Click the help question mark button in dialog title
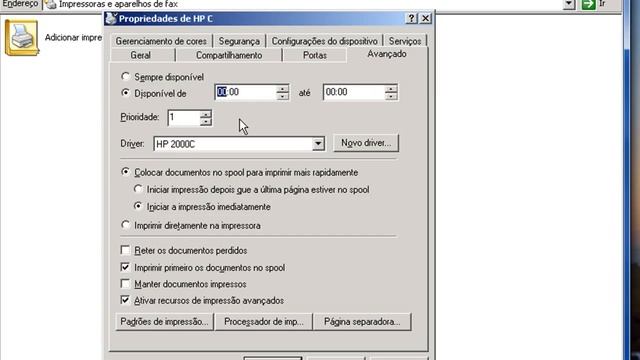 pyautogui.click(x=411, y=18)
